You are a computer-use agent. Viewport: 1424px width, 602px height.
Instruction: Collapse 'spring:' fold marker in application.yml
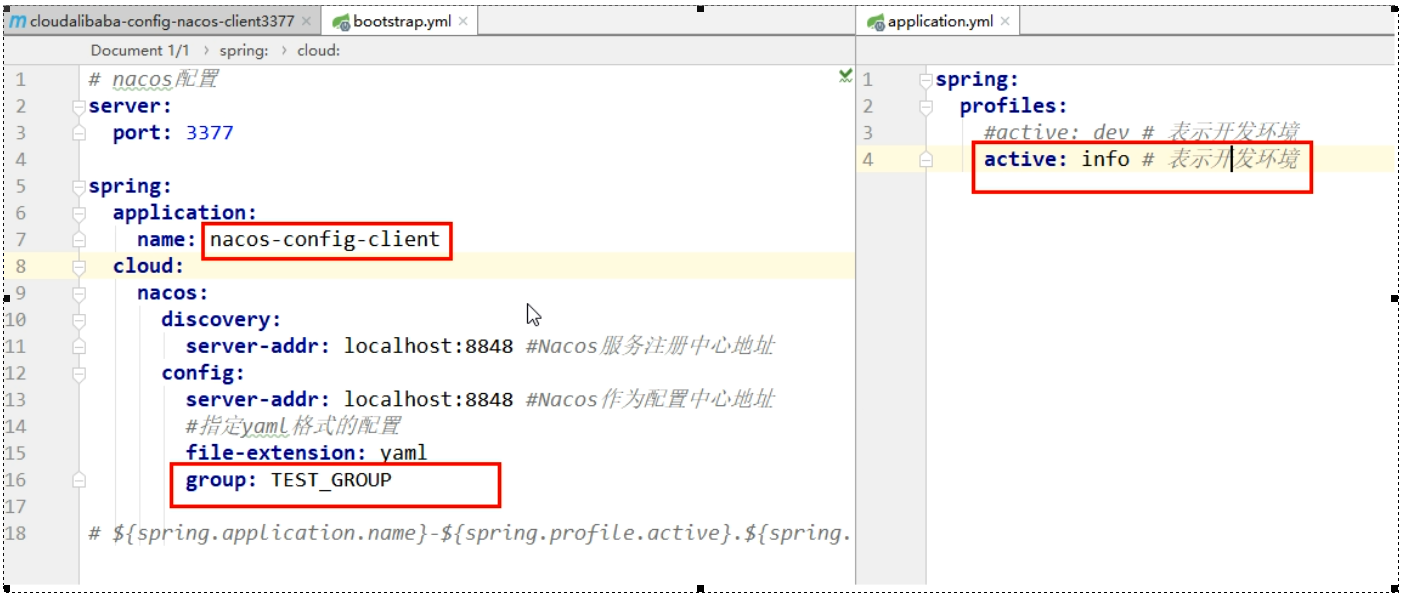[x=926, y=79]
